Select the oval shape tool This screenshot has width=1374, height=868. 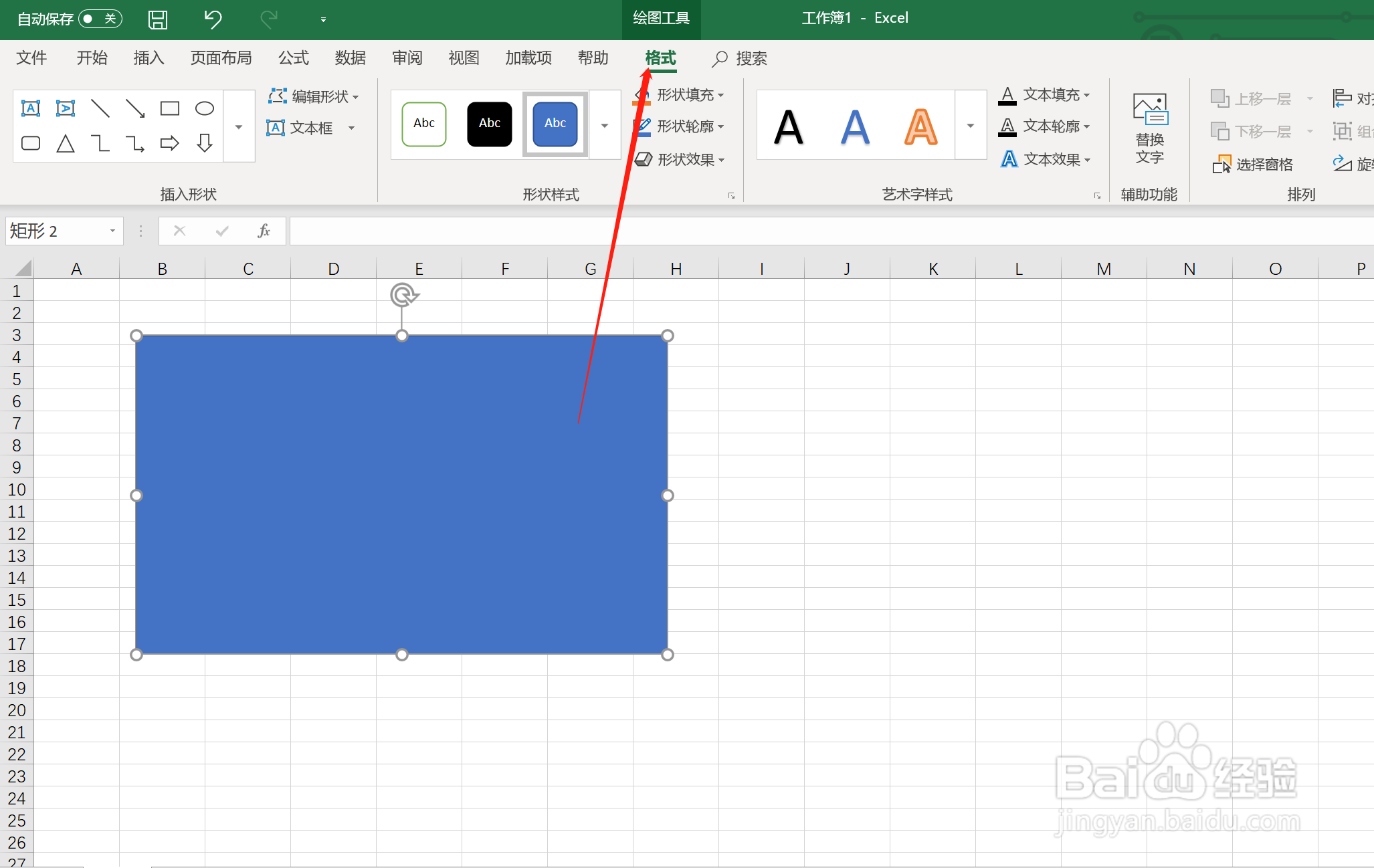[x=204, y=108]
